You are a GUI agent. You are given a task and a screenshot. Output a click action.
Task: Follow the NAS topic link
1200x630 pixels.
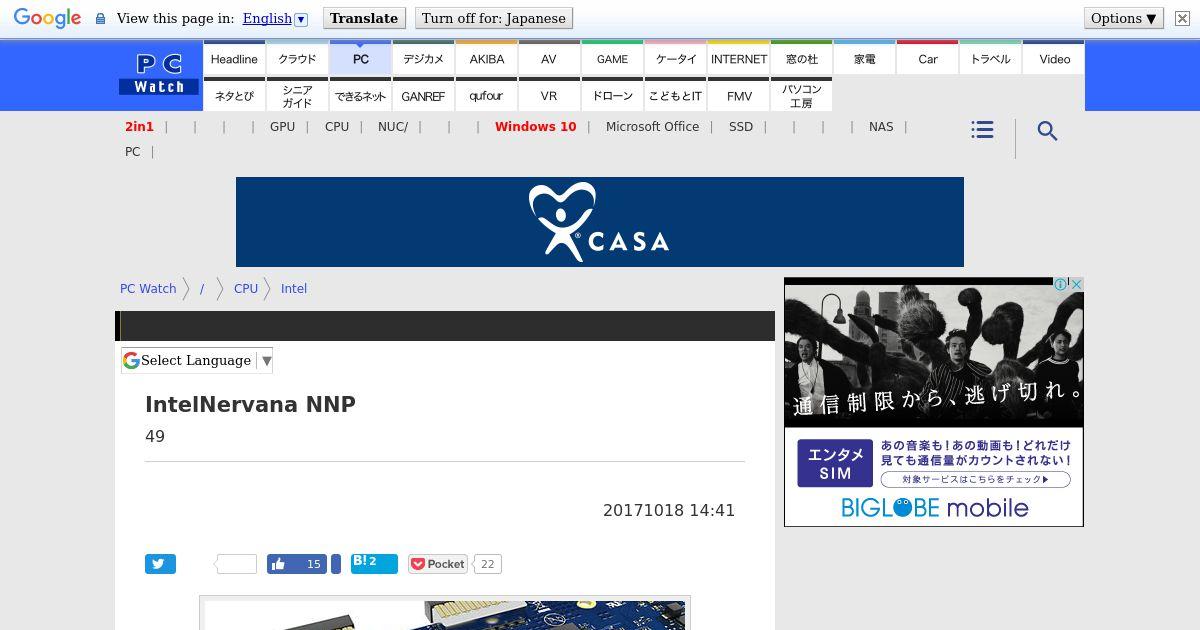click(x=881, y=127)
